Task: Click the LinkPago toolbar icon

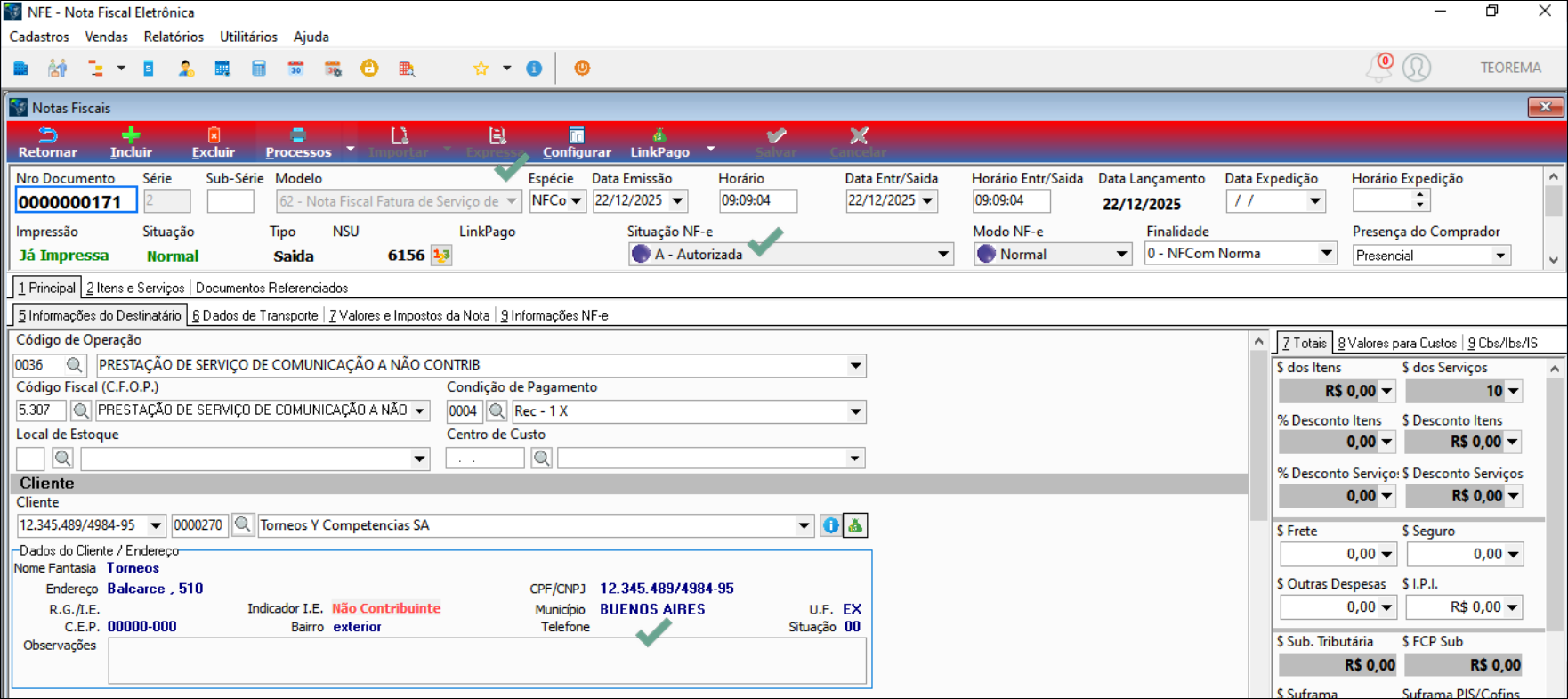Action: [x=659, y=136]
